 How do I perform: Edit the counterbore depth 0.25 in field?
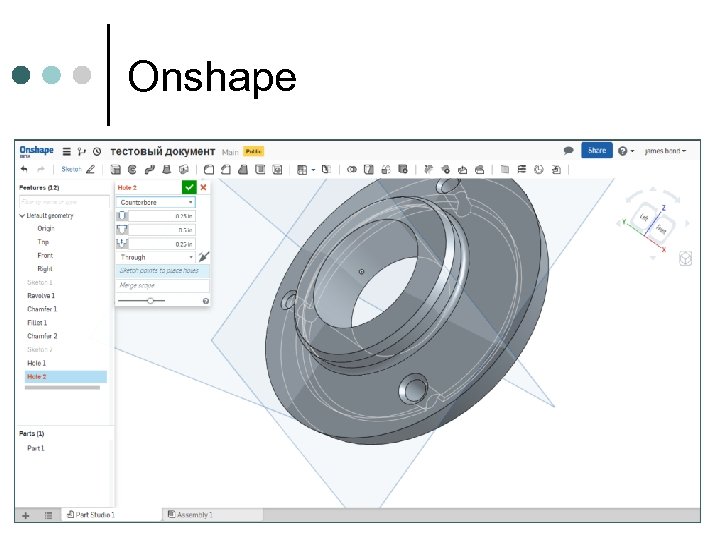pos(162,244)
